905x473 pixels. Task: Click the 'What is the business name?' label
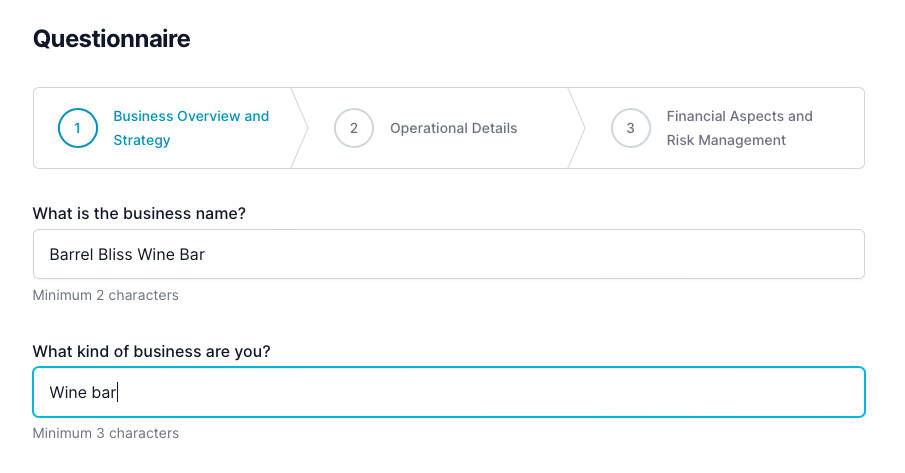(x=140, y=213)
